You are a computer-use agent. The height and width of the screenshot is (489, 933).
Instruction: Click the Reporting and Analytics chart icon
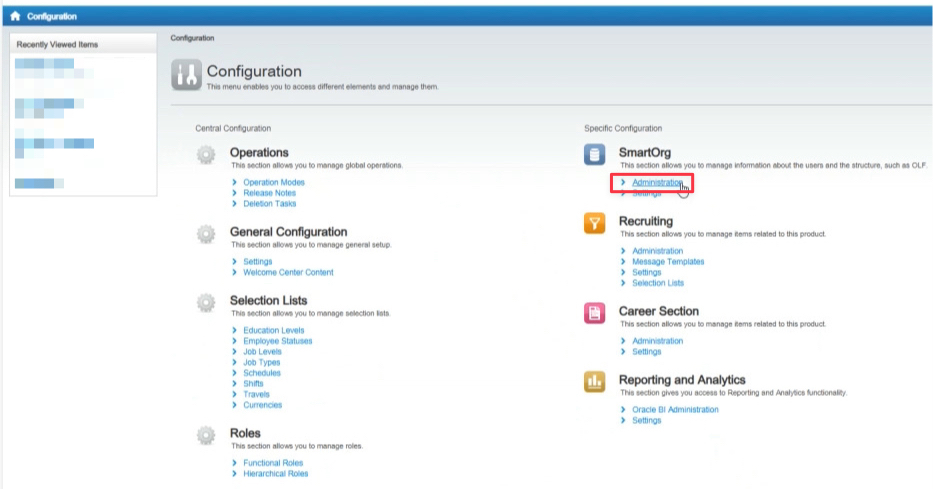[x=594, y=381]
